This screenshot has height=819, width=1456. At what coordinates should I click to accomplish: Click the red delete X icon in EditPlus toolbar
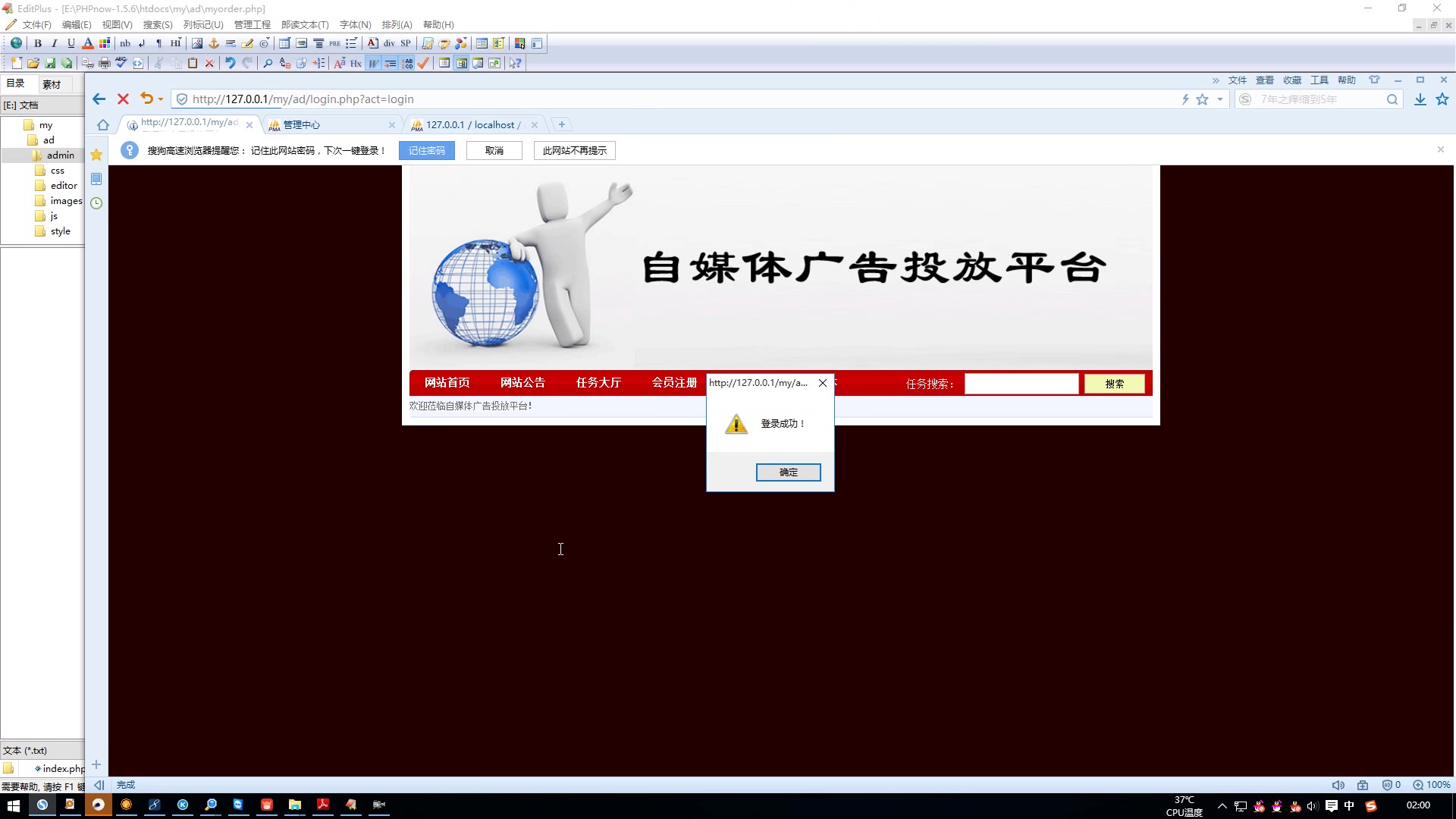209,63
